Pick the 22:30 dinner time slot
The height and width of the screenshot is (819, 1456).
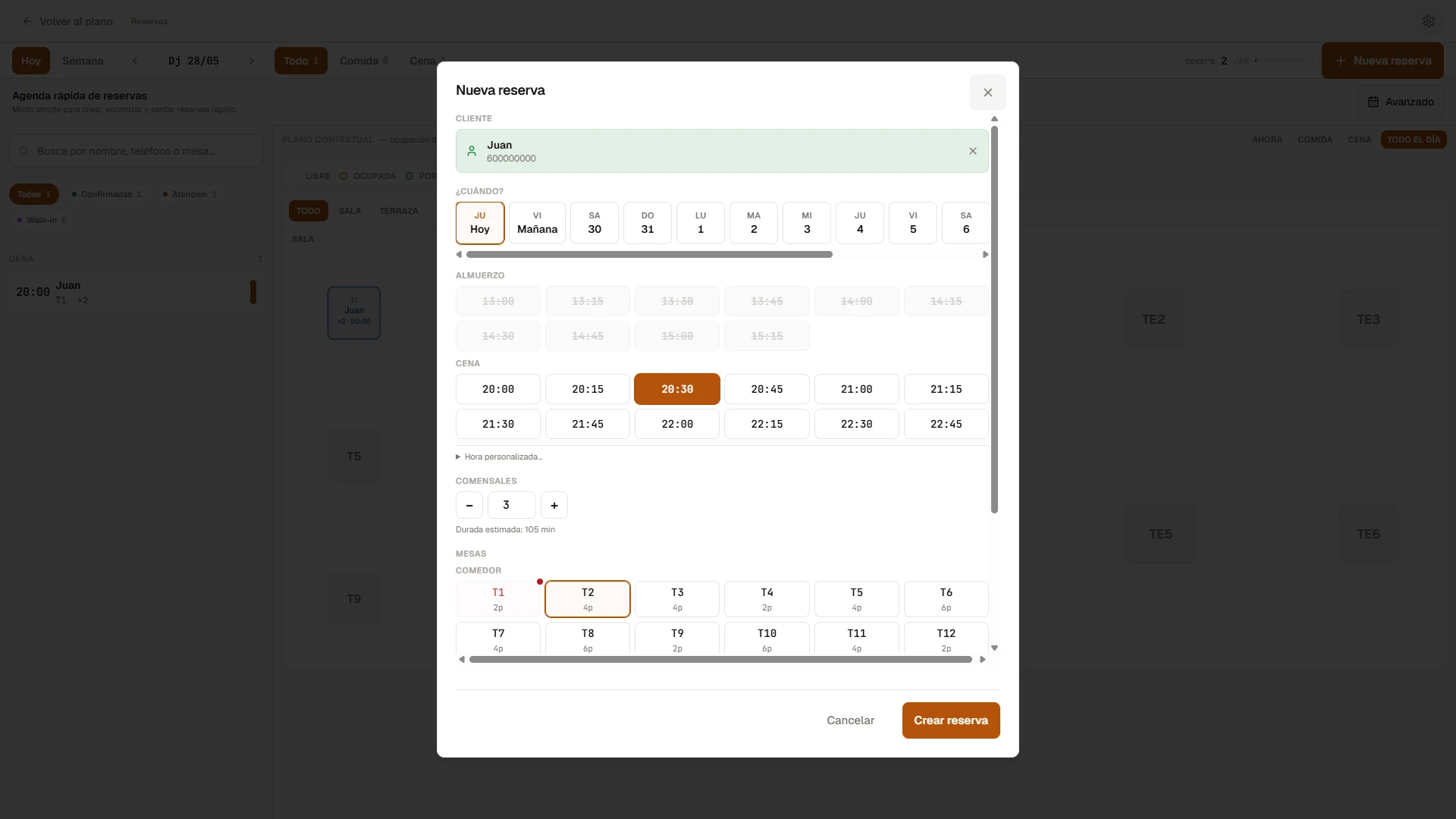coord(857,424)
